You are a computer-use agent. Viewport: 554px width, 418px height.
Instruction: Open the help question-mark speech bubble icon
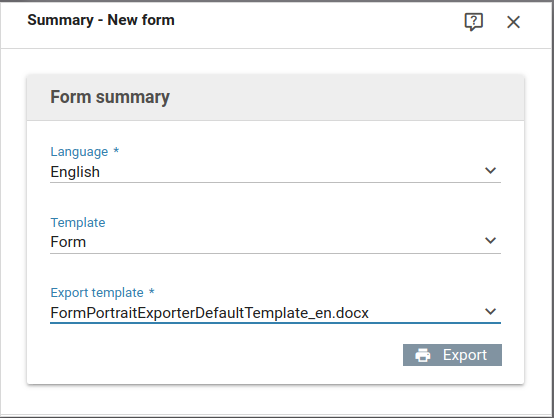pyautogui.click(x=473, y=22)
